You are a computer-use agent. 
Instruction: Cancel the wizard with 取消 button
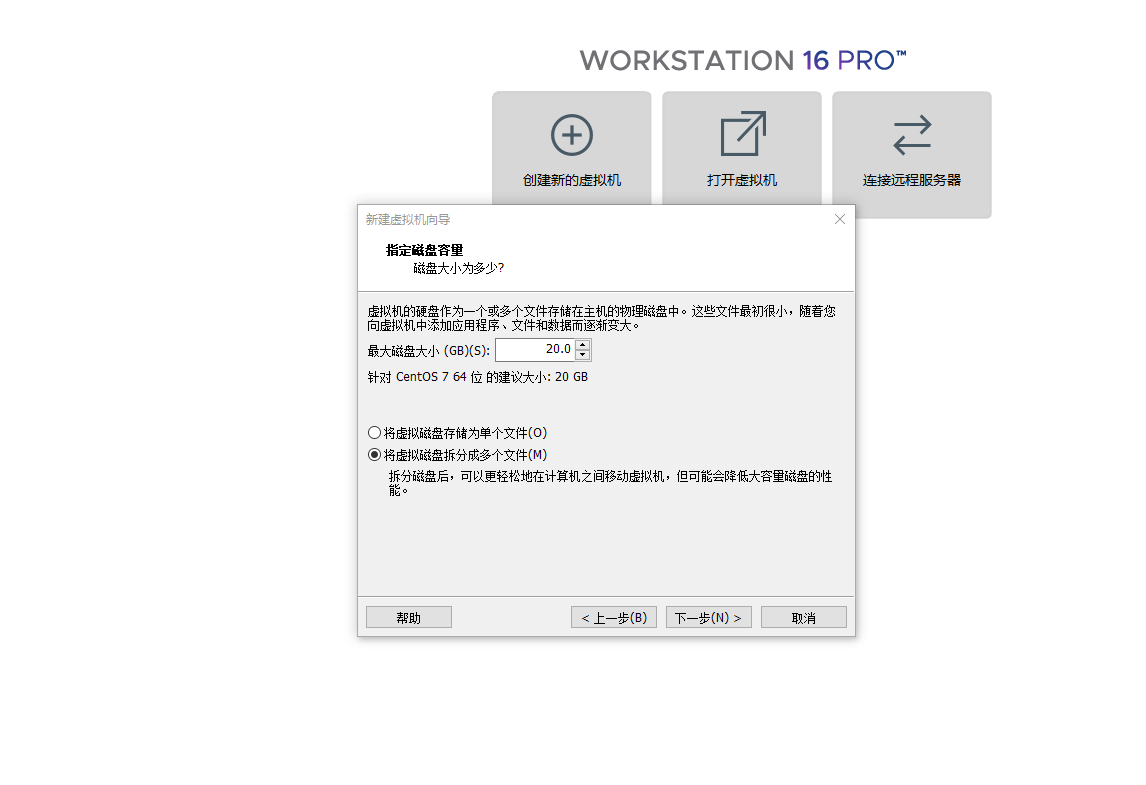[x=803, y=618]
